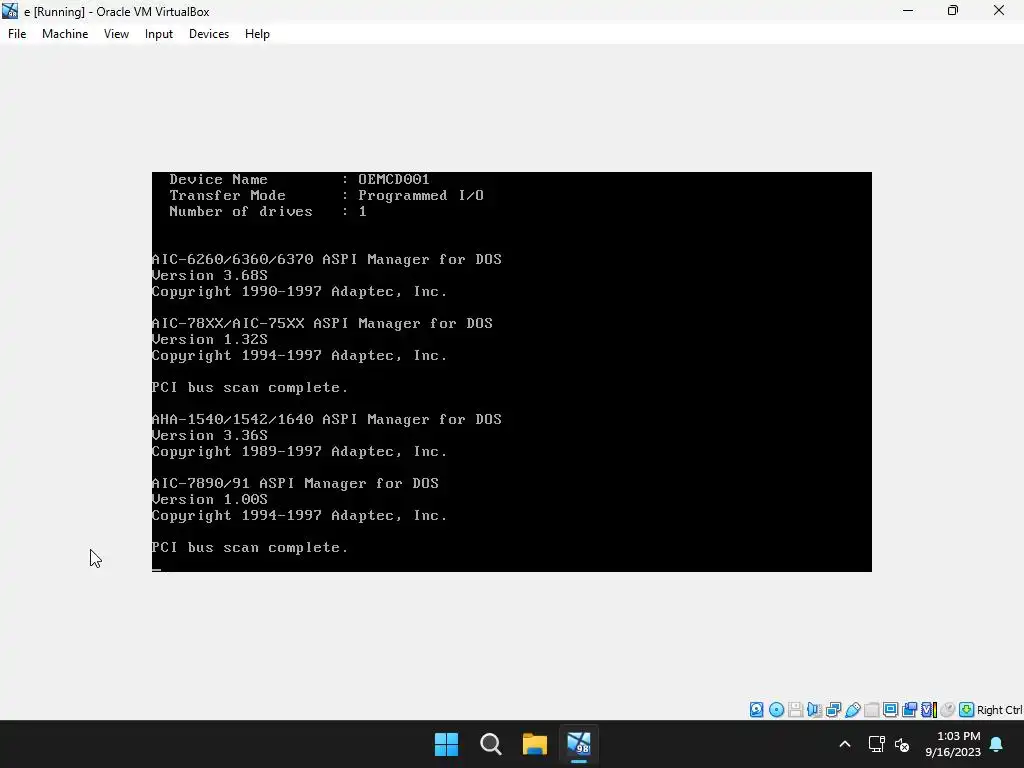1024x768 pixels.
Task: Click 'AHA-1540/1542/1640 ASPI Manager for DOS' line
Action: 327,419
